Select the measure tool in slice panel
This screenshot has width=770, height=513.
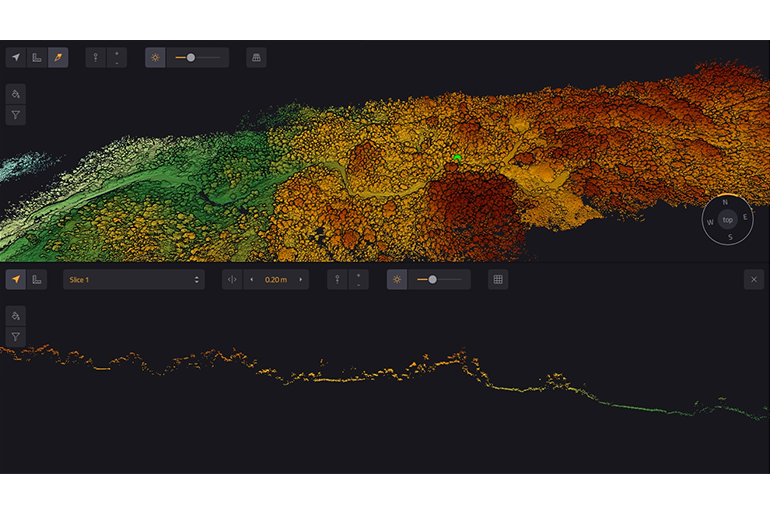[37, 280]
